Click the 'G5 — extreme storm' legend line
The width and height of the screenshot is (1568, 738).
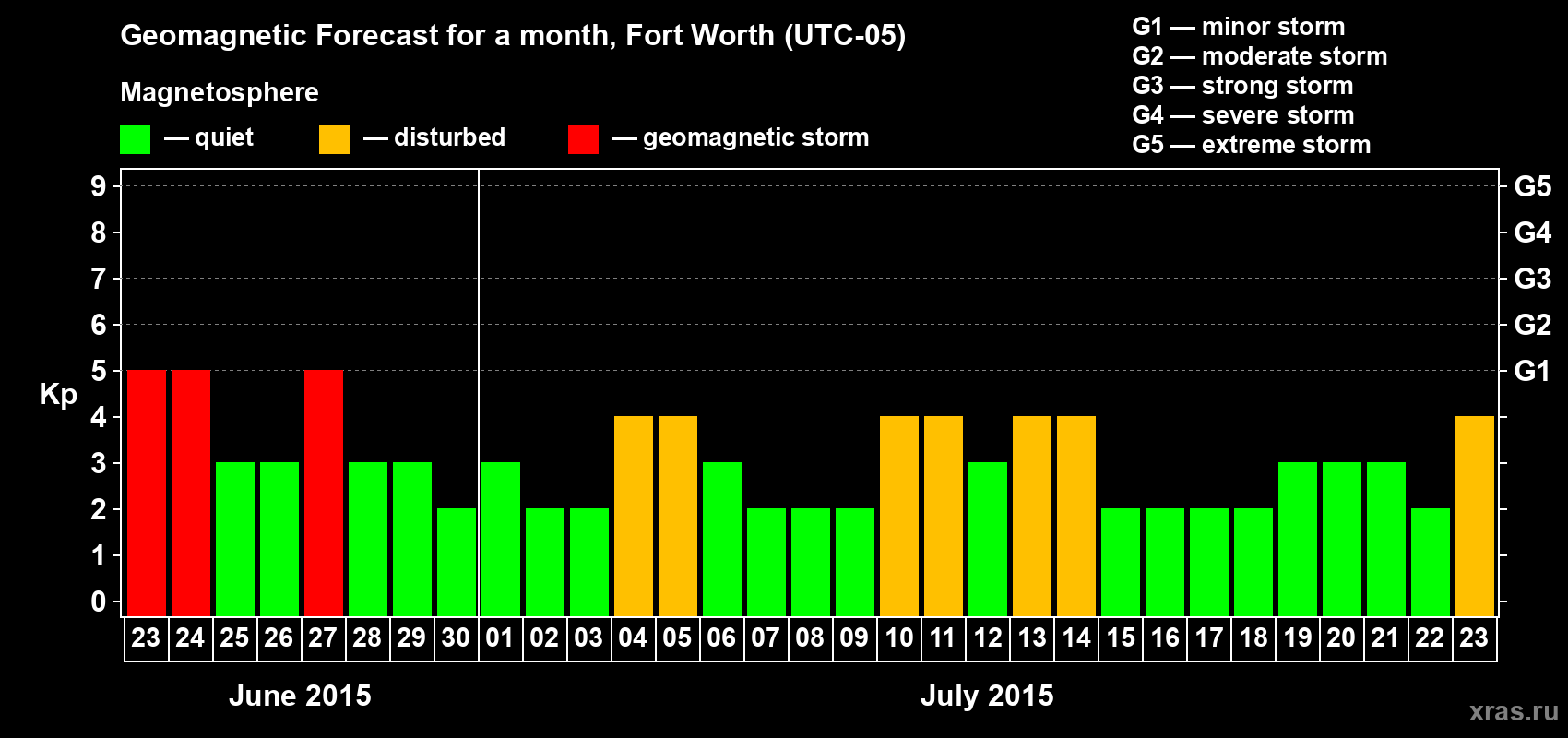[1252, 145]
